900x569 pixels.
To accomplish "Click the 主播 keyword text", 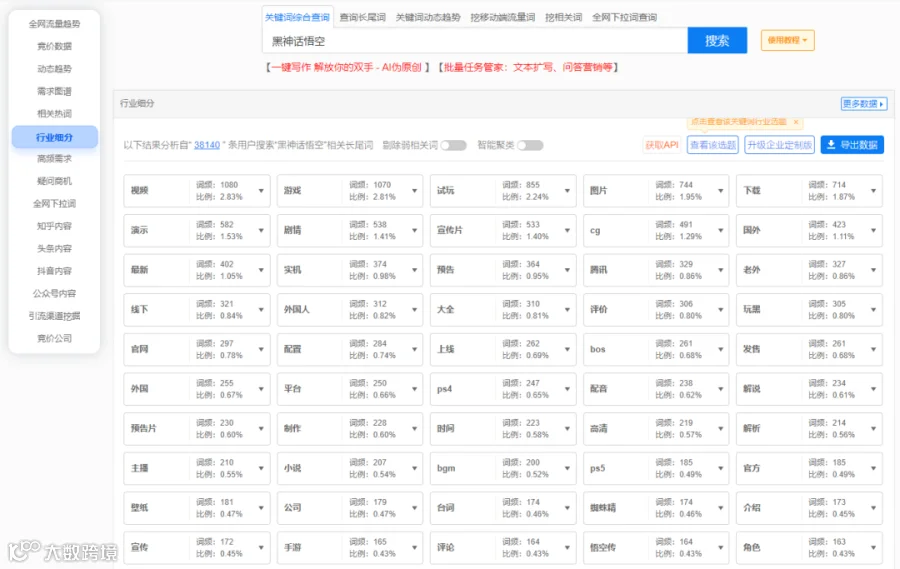I will 139,468.
